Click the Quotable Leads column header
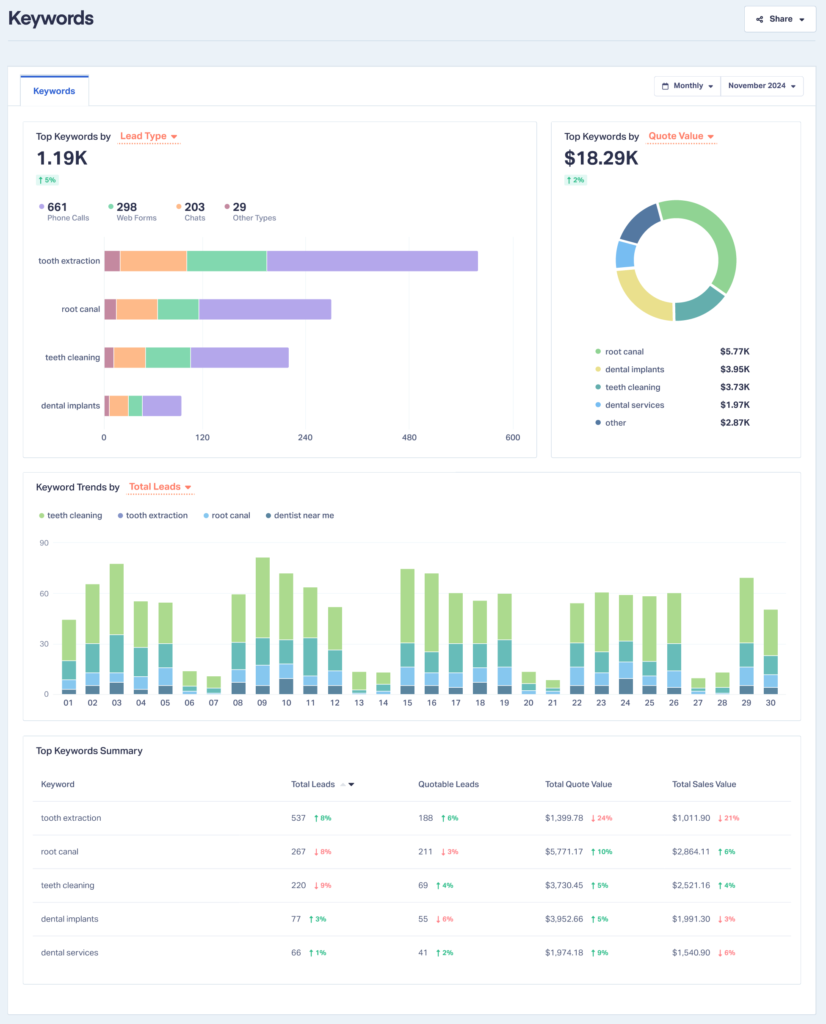826x1024 pixels. point(449,784)
